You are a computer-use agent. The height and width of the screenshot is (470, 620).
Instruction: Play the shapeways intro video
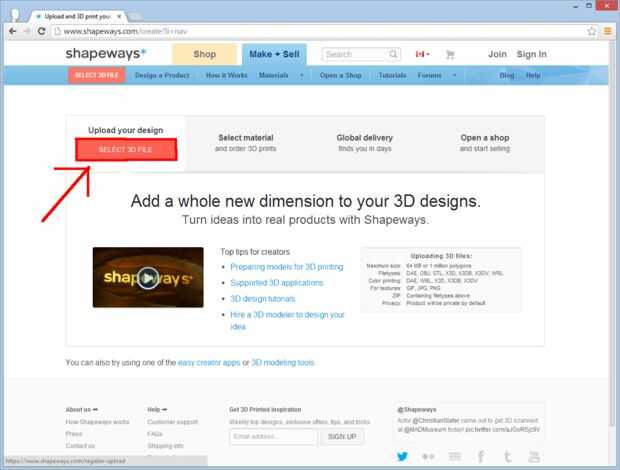point(148,277)
